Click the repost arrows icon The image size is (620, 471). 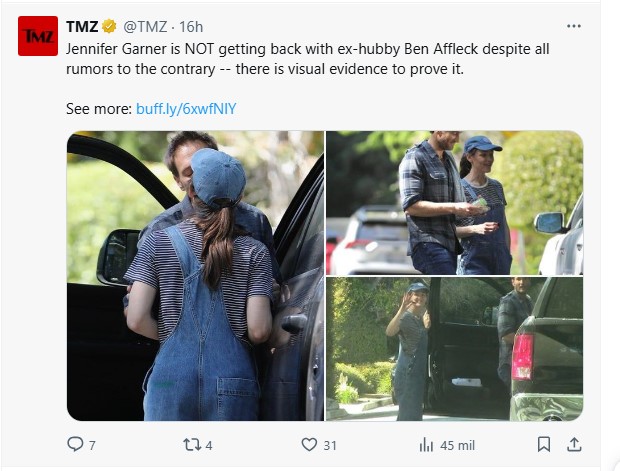coord(192,445)
